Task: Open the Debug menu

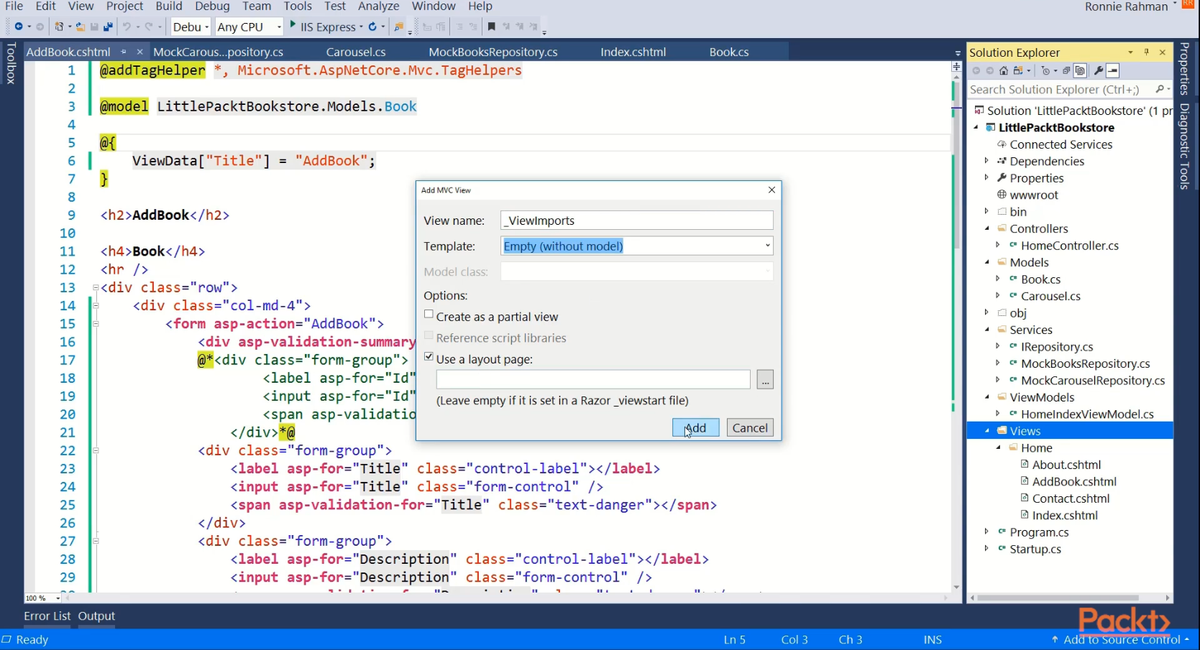Action: coord(212,7)
